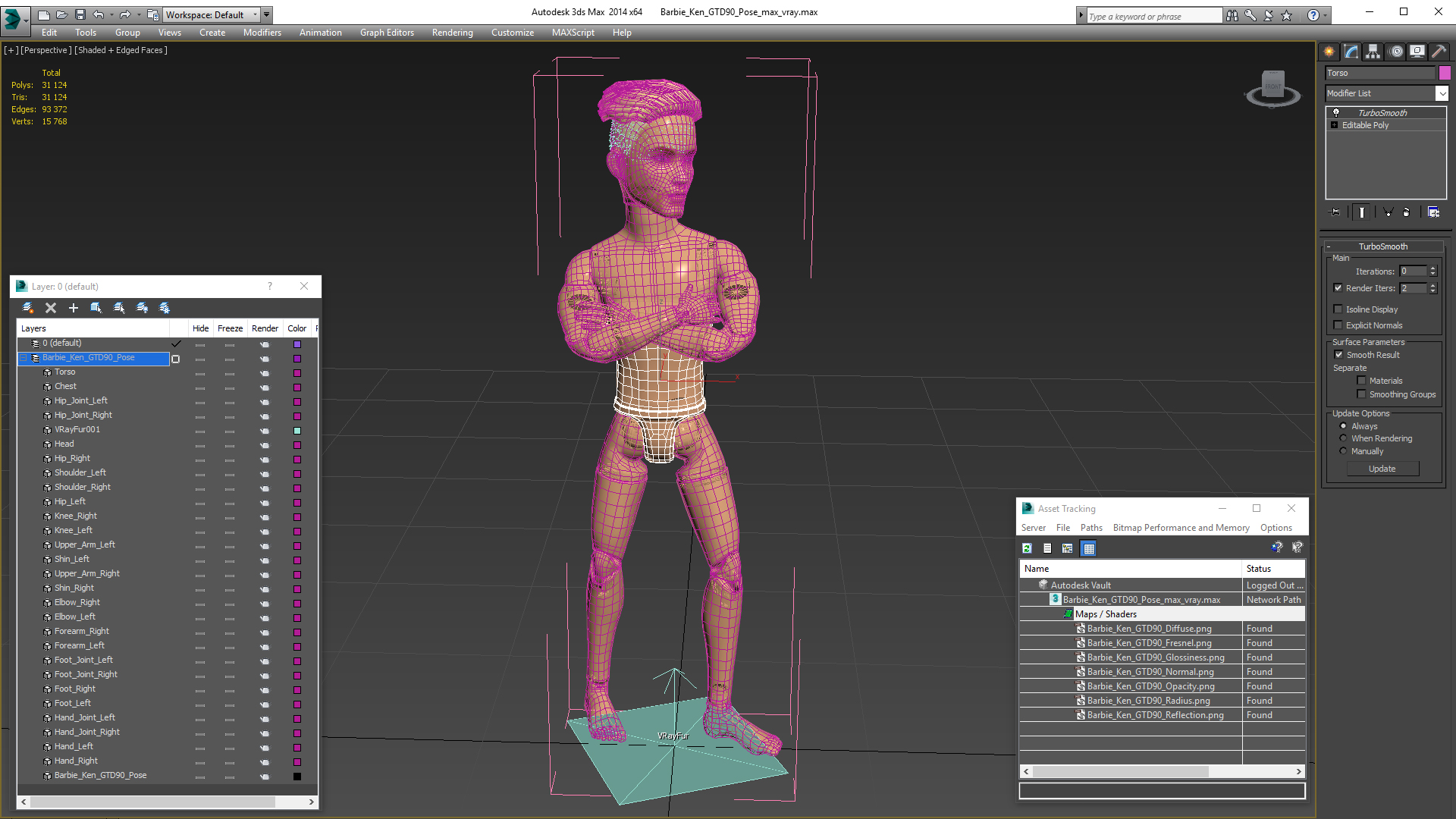Image resolution: width=1456 pixels, height=819 pixels.
Task: Click the New Scene icon in toolbar
Action: click(x=44, y=14)
